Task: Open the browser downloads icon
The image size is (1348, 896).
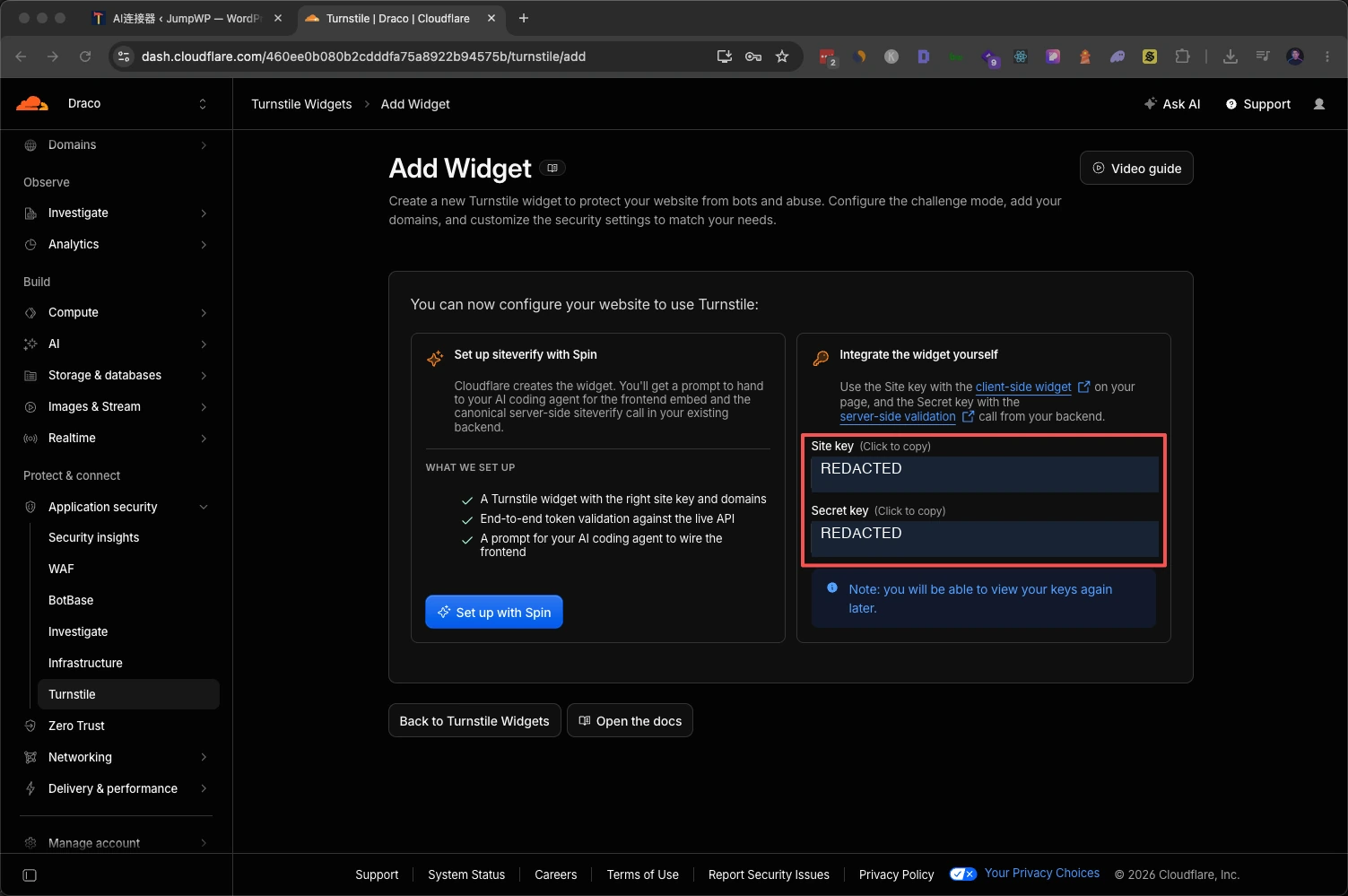Action: pos(1231,57)
